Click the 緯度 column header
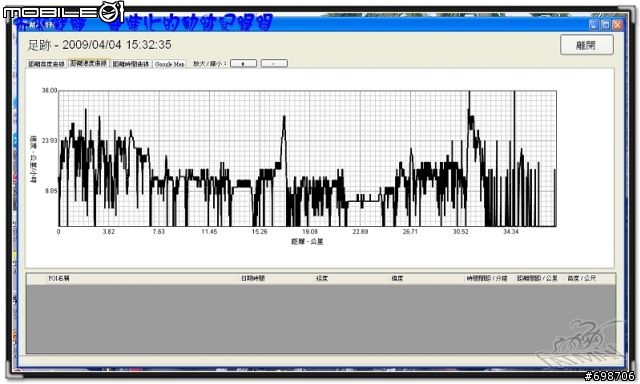 tap(398, 278)
